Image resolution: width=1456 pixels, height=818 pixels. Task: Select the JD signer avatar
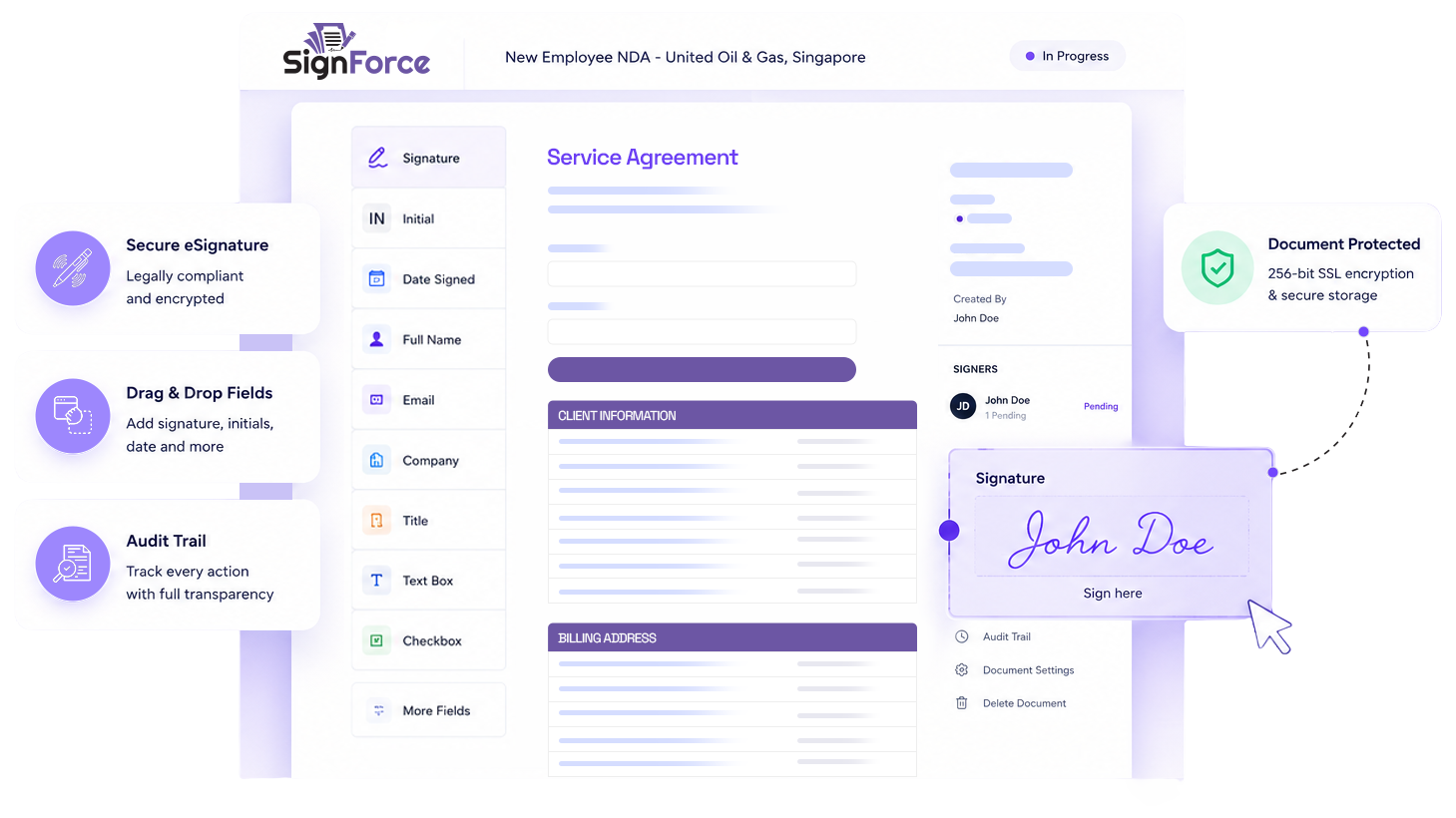963,406
